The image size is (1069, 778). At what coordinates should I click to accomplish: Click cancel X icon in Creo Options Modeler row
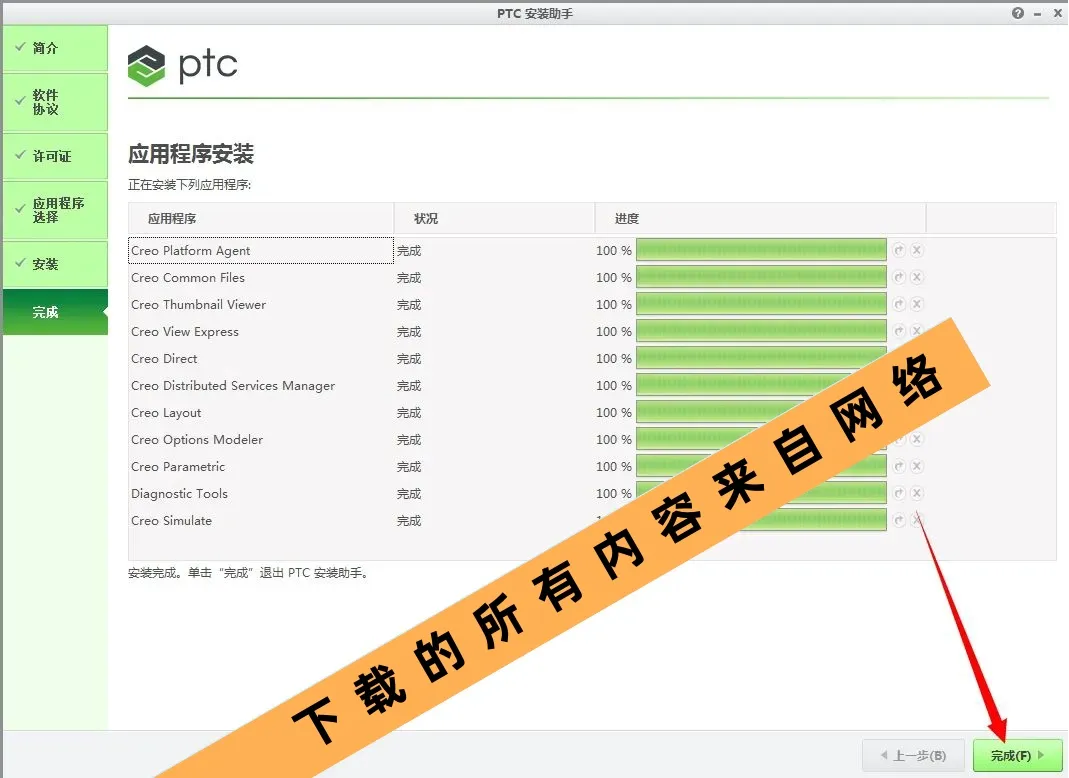click(x=917, y=439)
